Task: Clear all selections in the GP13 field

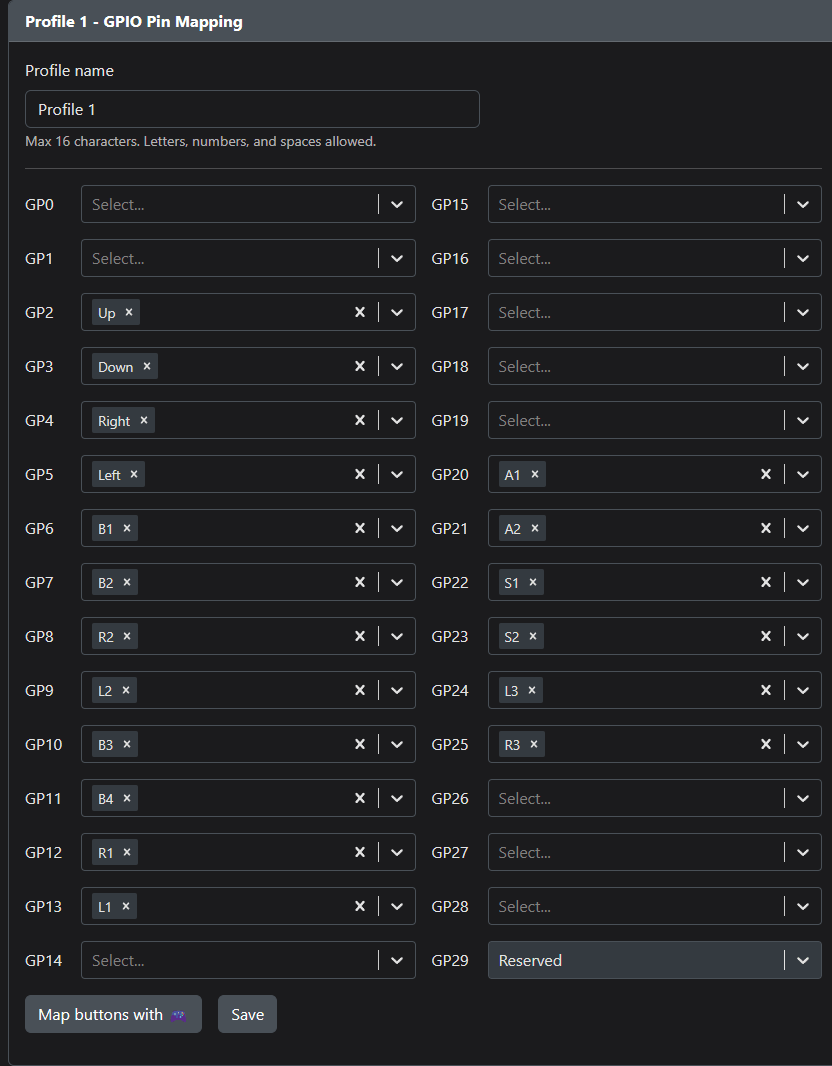Action: point(360,906)
